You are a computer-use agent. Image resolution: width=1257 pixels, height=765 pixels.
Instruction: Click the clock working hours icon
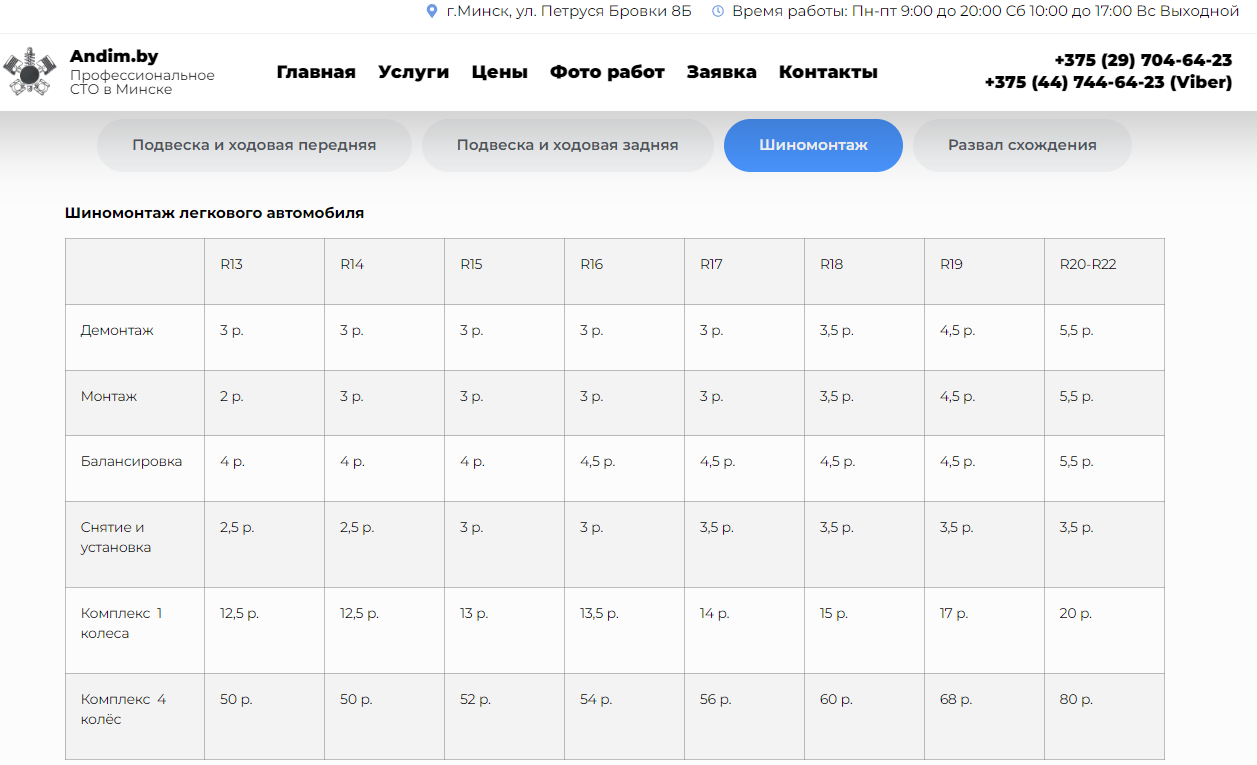click(x=717, y=11)
